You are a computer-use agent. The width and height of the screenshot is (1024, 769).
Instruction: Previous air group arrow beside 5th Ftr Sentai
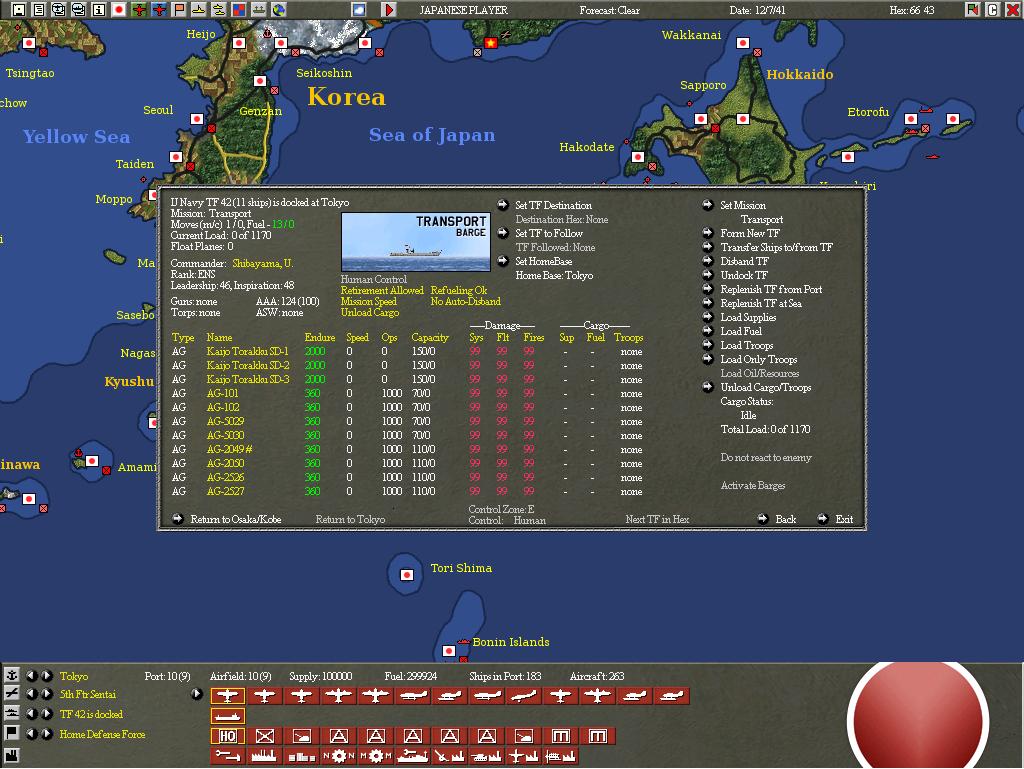tap(31, 694)
